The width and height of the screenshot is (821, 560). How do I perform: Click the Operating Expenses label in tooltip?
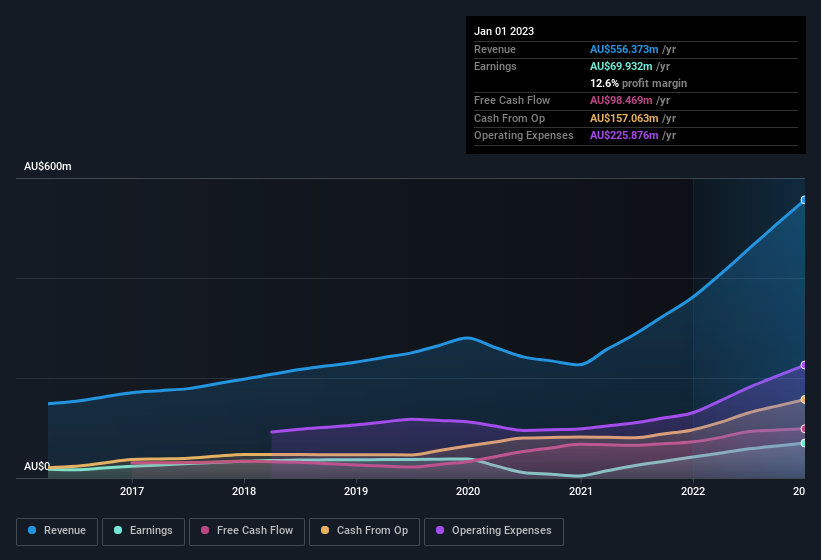click(x=524, y=136)
